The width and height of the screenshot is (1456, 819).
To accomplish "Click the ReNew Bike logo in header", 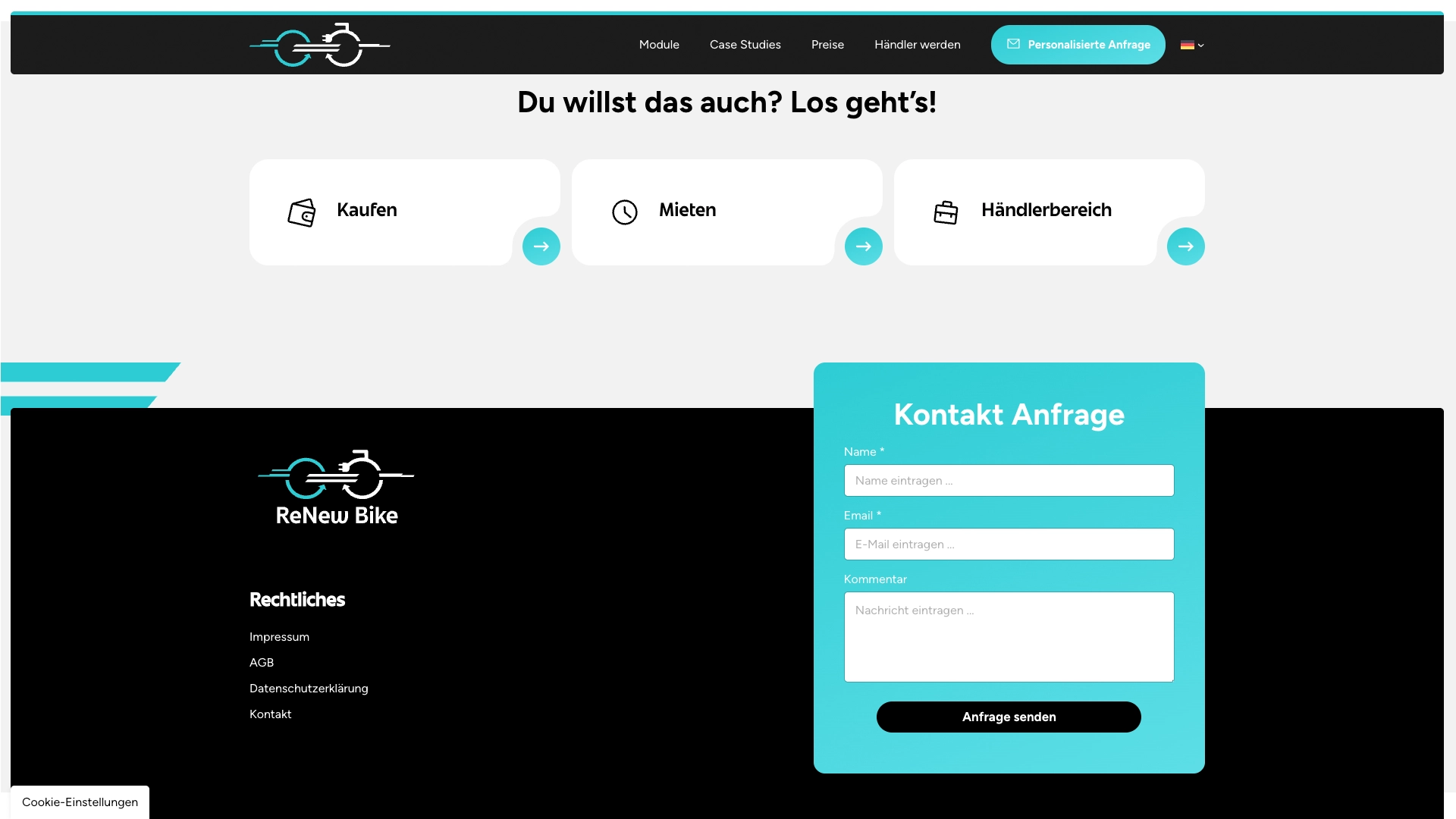I will coord(319,45).
